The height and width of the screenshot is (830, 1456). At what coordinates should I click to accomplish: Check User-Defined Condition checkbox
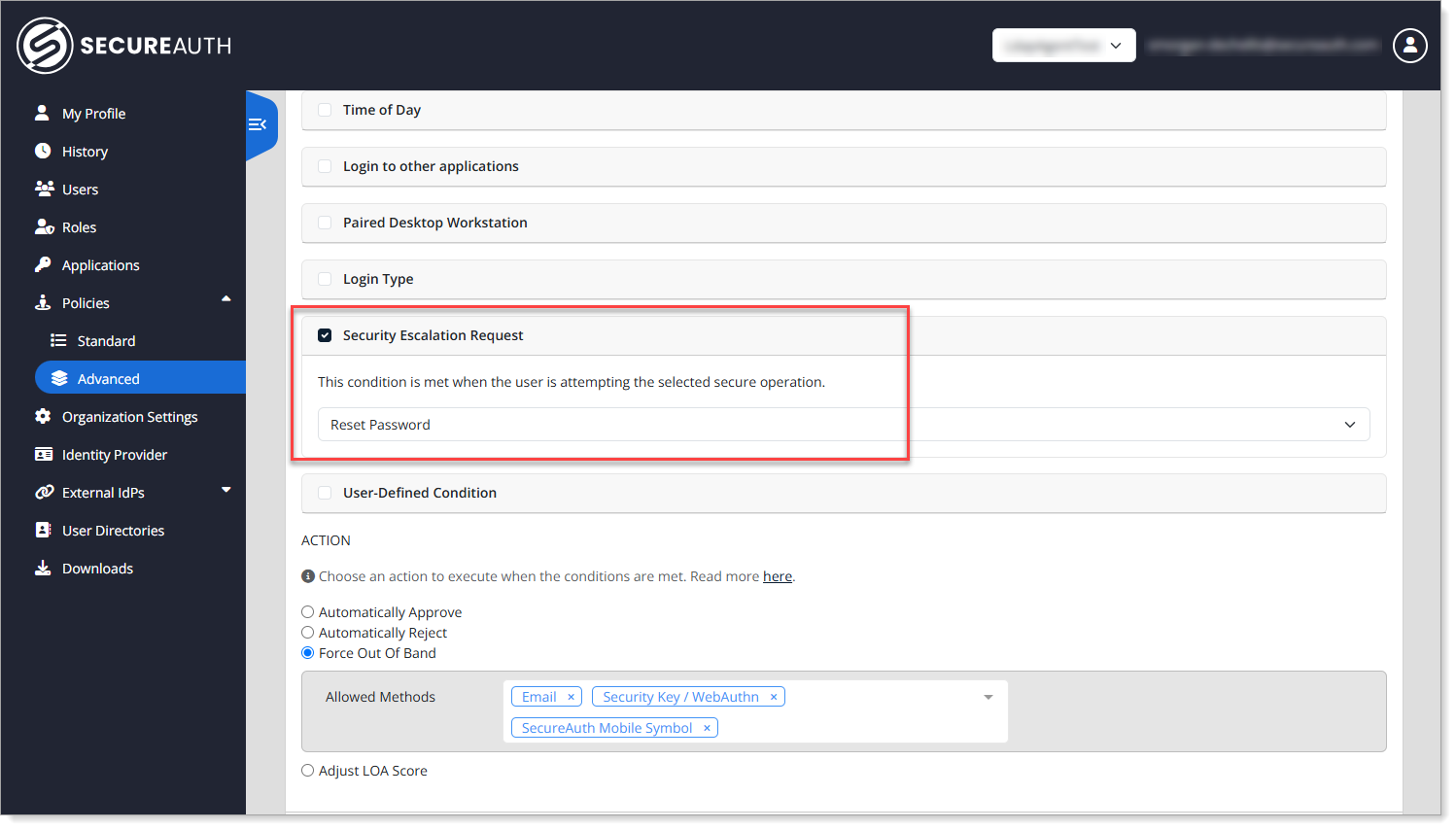(325, 493)
